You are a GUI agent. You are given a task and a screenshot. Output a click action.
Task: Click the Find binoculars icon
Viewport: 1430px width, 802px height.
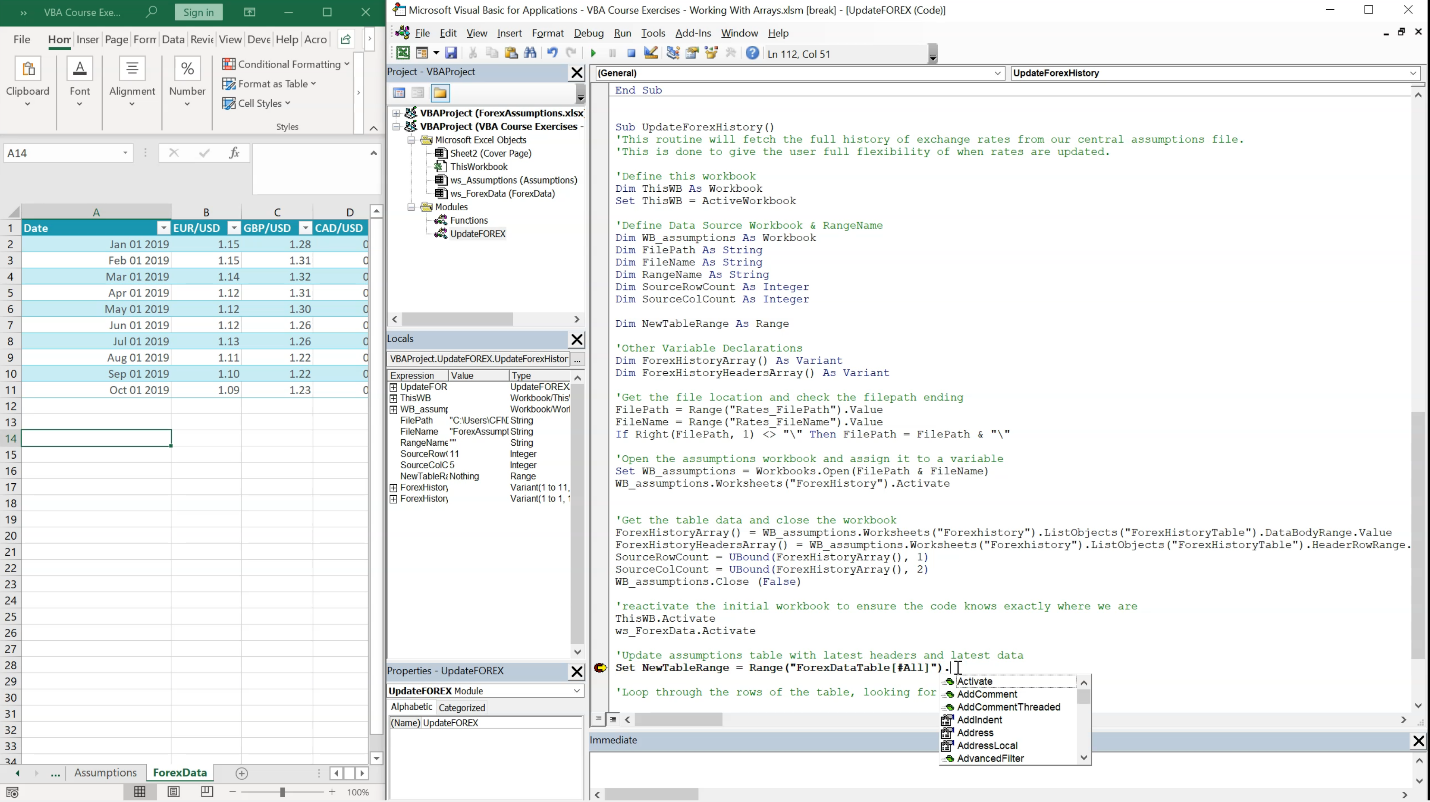pos(530,53)
